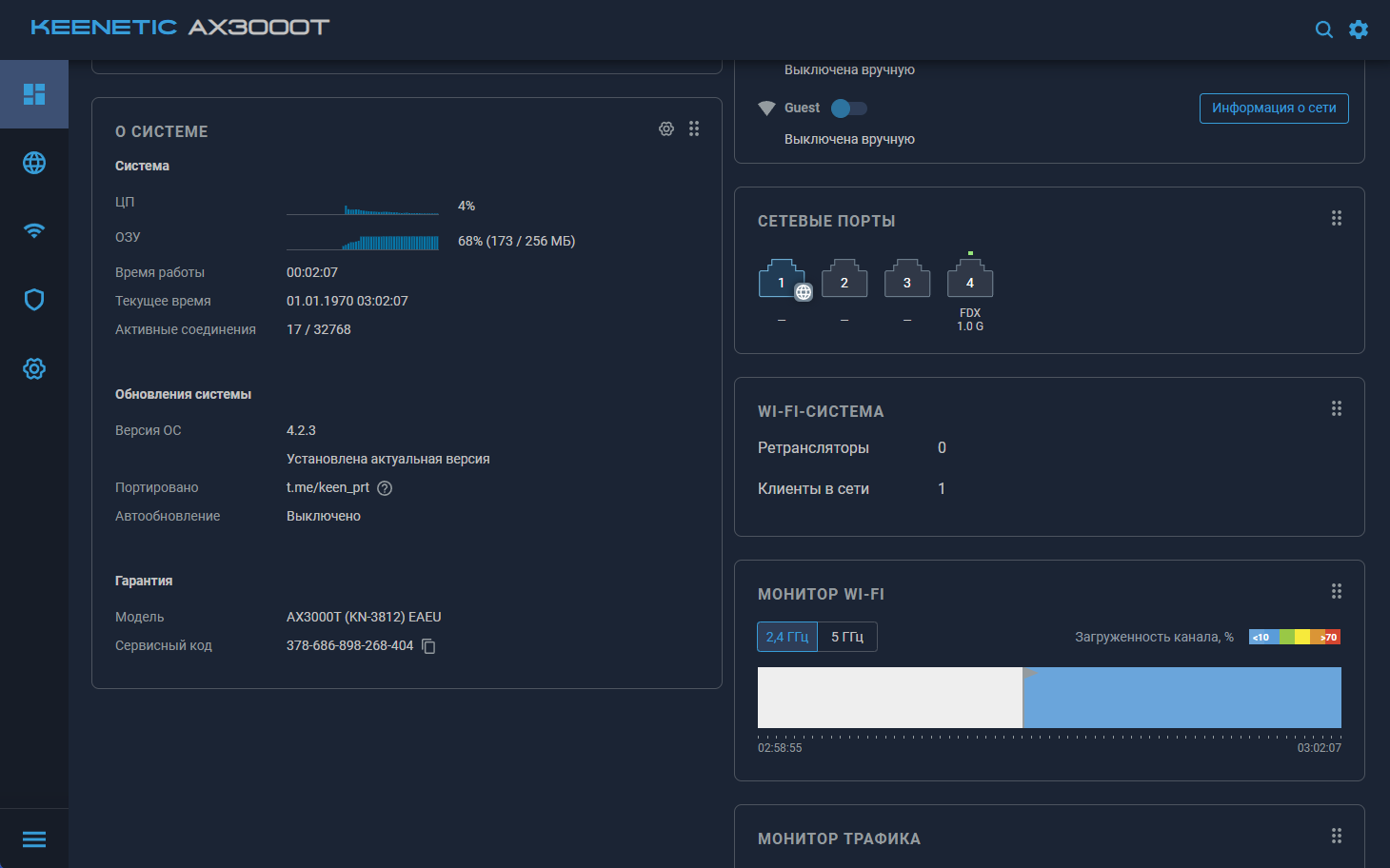Expand the sidebar with the hamburger menu
This screenshot has width=1390, height=868.
pyautogui.click(x=34, y=839)
